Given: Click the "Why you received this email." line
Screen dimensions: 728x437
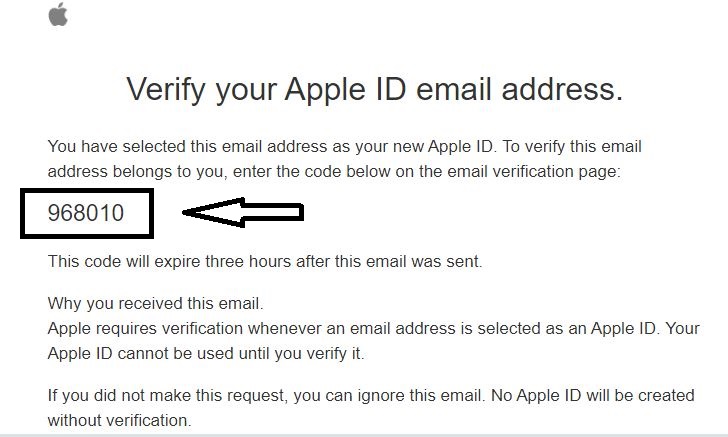Looking at the screenshot, I should 155,303.
